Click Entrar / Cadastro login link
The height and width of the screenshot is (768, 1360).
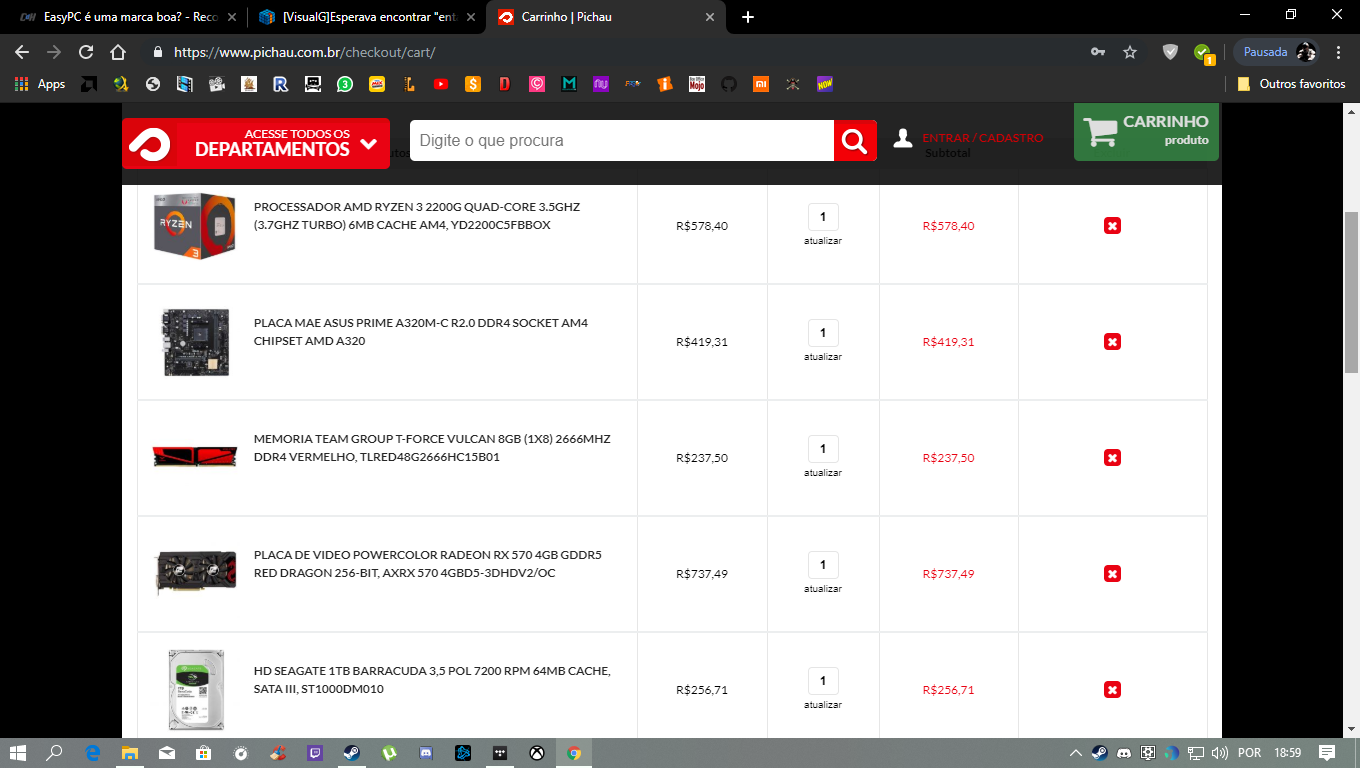pyautogui.click(x=982, y=138)
